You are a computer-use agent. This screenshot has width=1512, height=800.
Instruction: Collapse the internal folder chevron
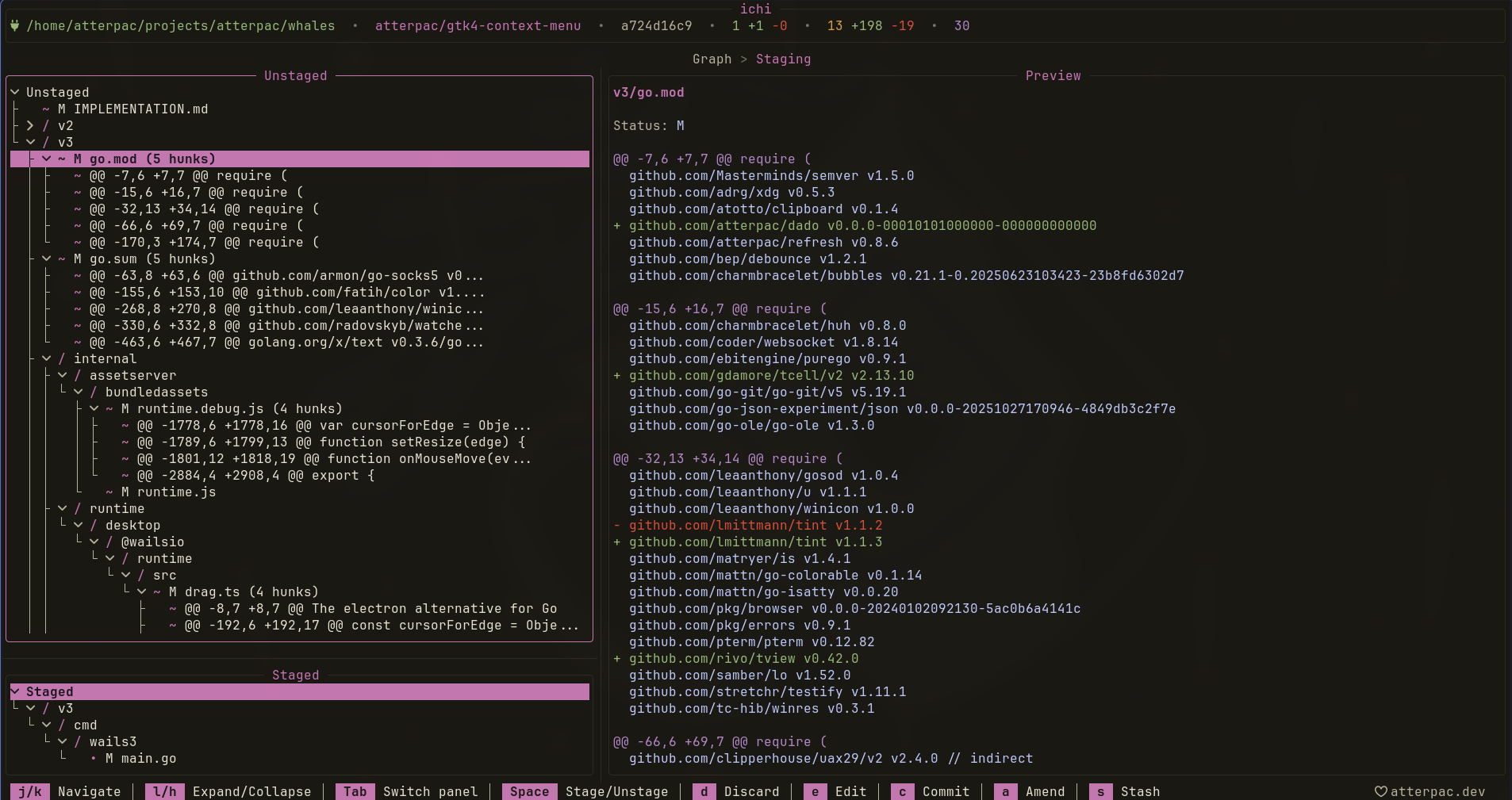tap(47, 358)
